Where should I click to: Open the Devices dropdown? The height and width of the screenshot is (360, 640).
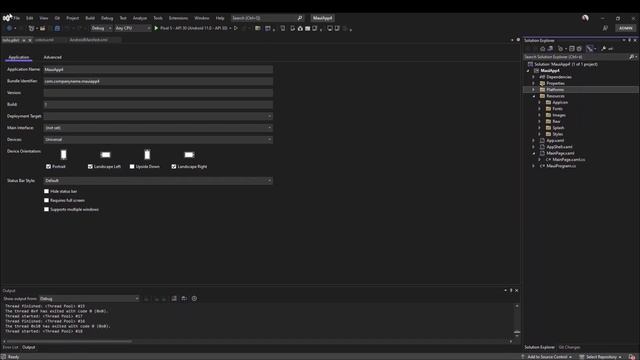pyautogui.click(x=158, y=140)
